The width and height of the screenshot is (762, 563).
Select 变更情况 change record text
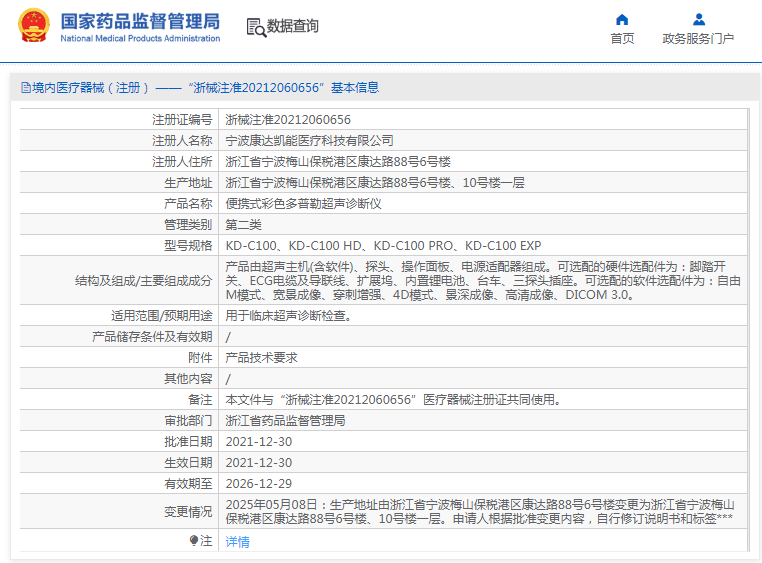[480, 512]
